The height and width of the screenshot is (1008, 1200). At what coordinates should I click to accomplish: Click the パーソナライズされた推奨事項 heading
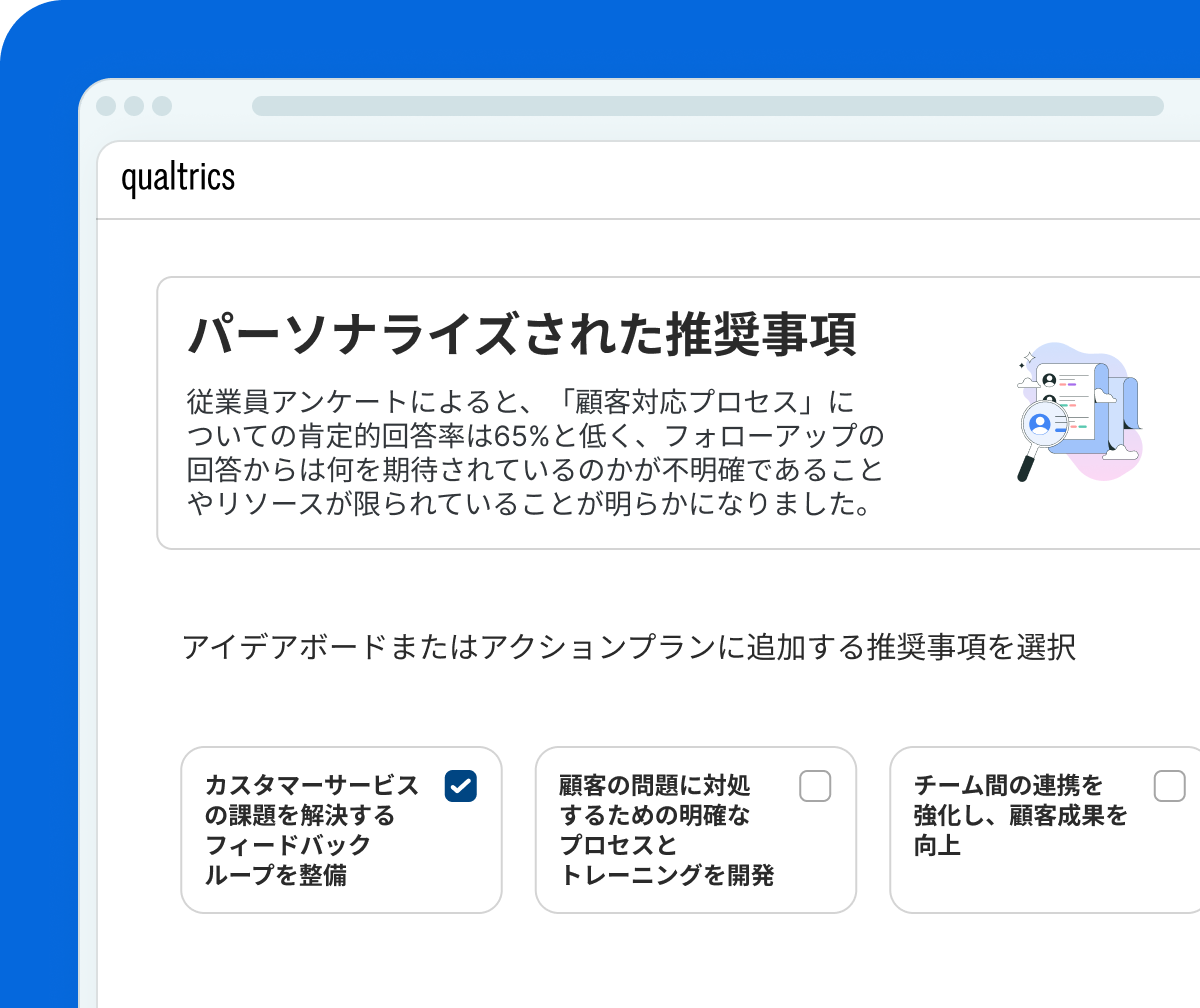point(522,335)
